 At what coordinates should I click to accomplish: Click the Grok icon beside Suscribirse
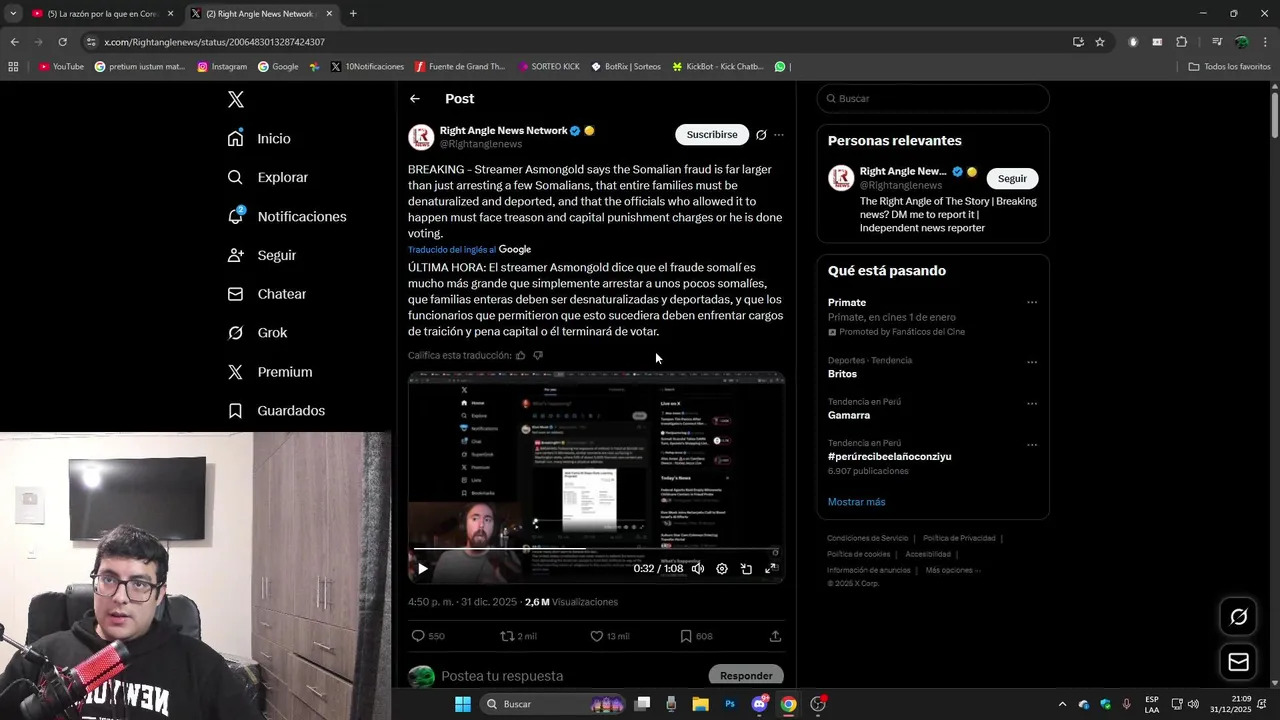click(x=761, y=134)
